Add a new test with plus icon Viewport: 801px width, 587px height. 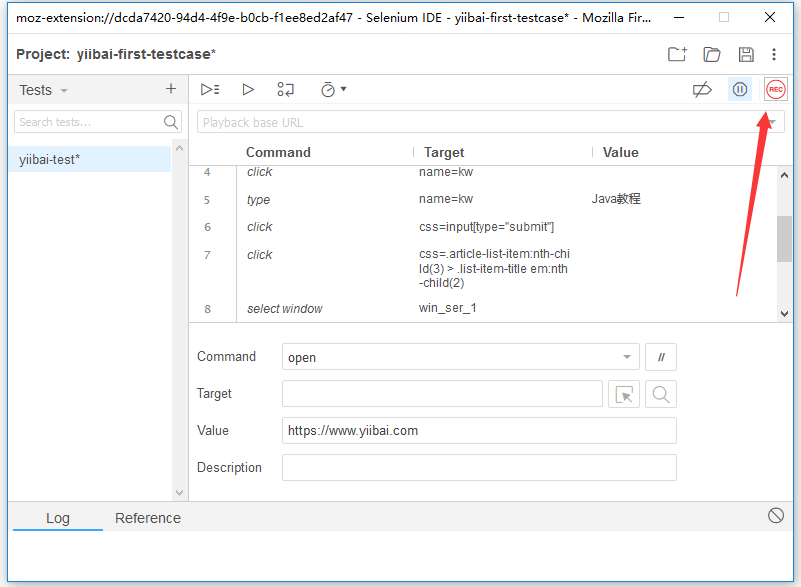(x=171, y=89)
